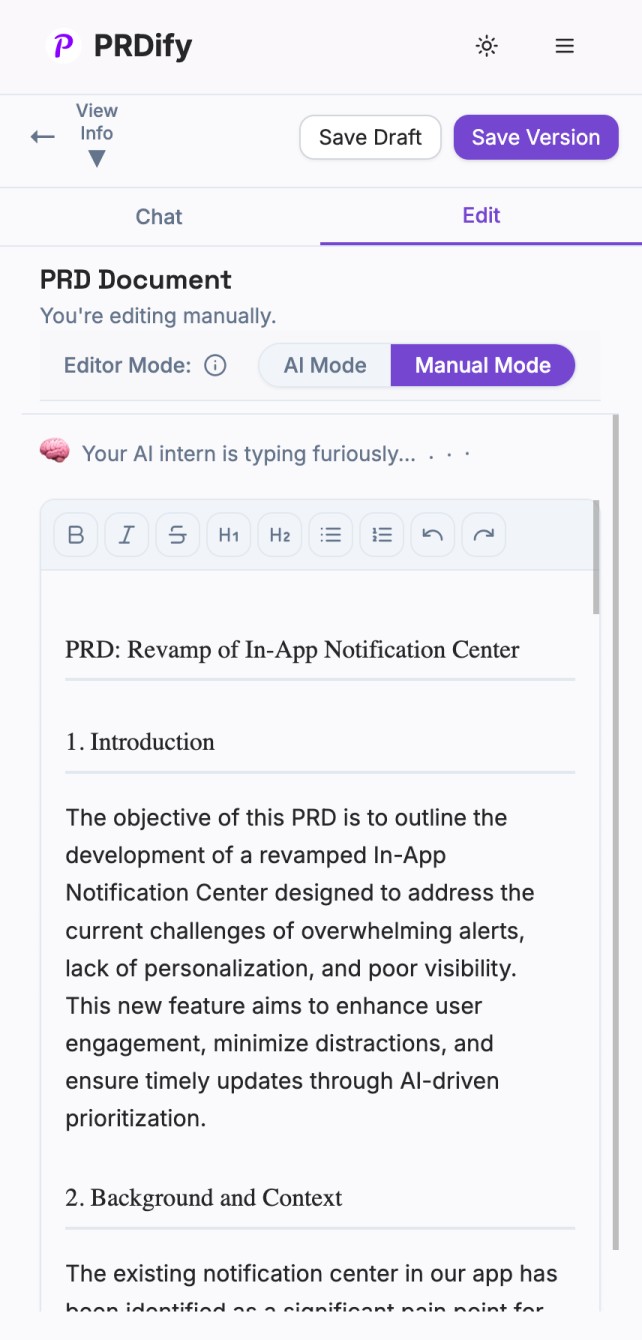The width and height of the screenshot is (642, 1340).
Task: Select the Edit tab
Action: tap(481, 216)
